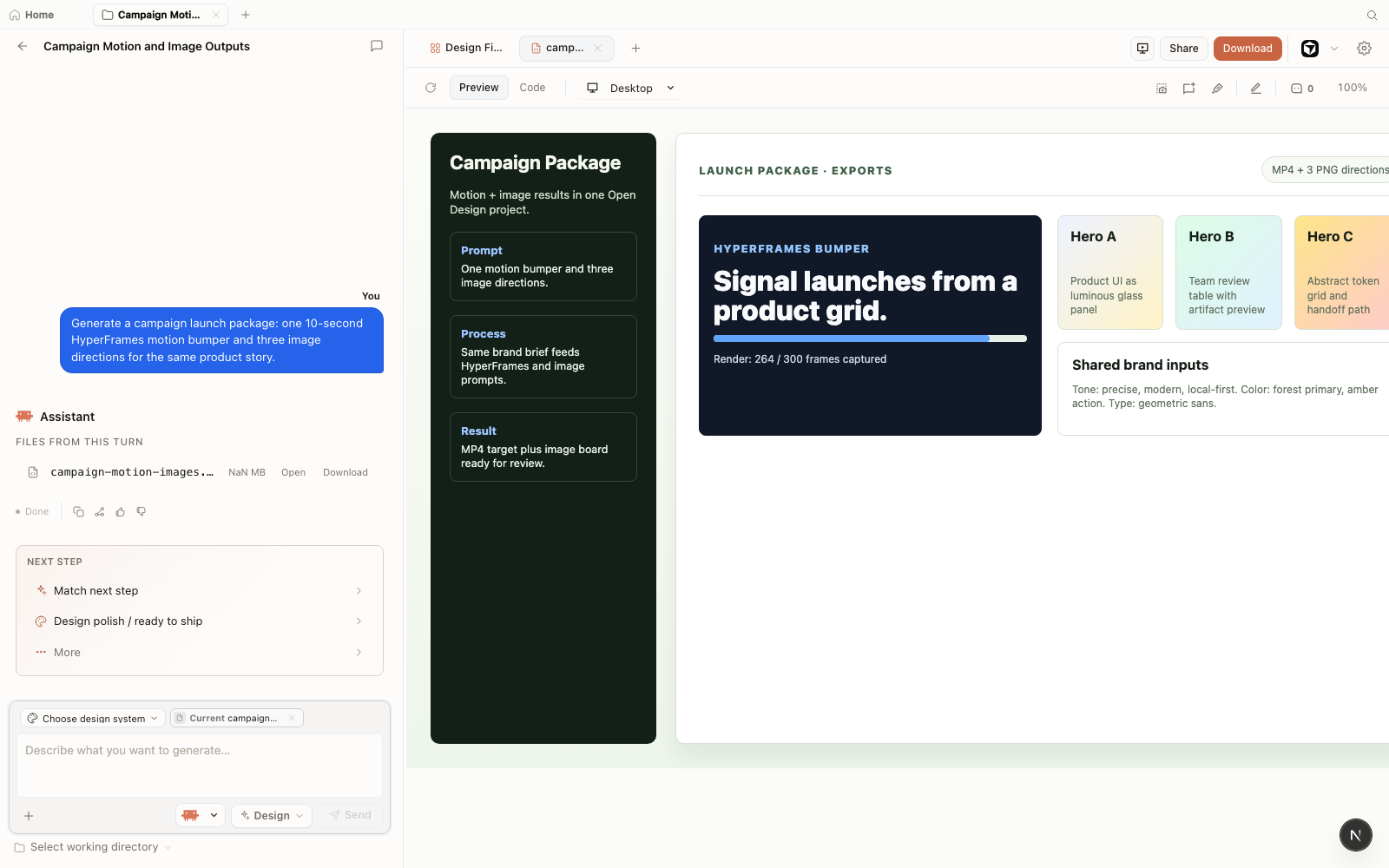Select the pencil edit icon in preview toolbar

coord(1255,89)
